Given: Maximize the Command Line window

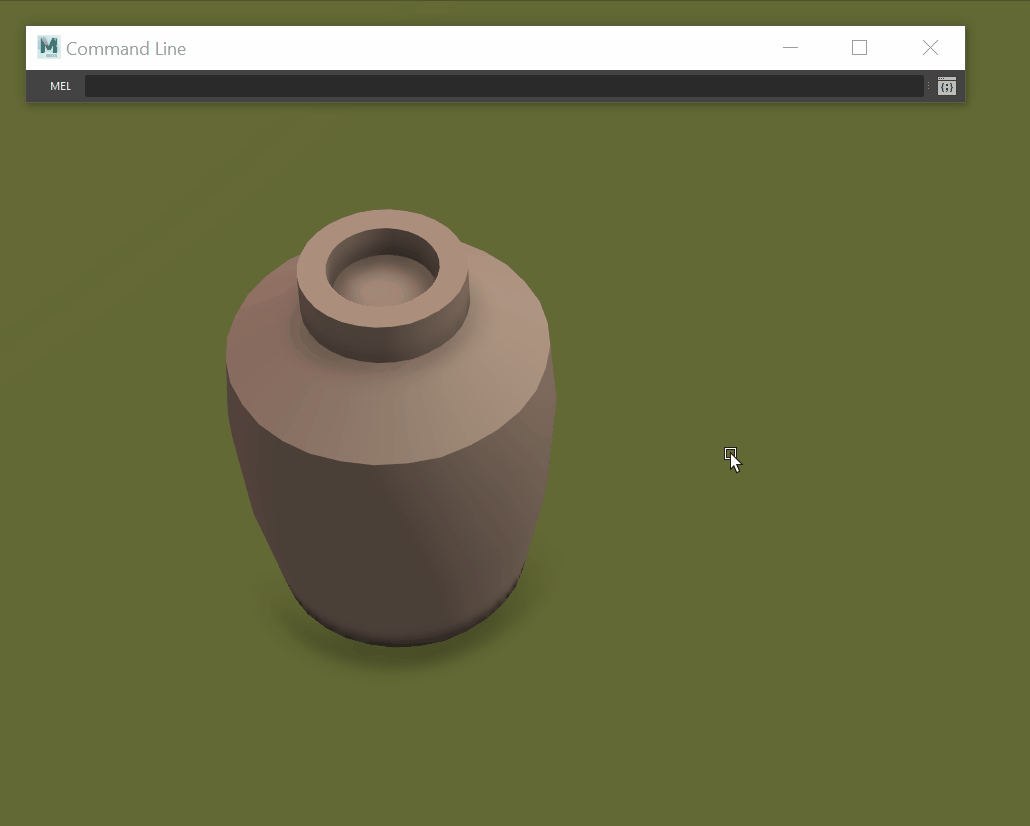Looking at the screenshot, I should 859,48.
